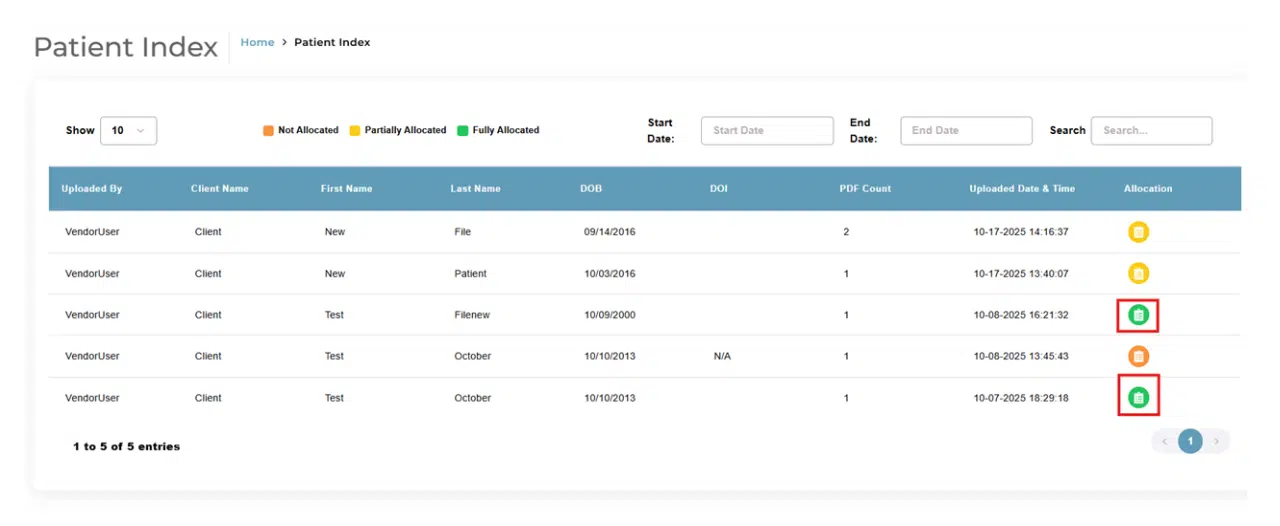1280x526 pixels.
Task: Click green Fully Allocated legend swatch
Action: (463, 130)
